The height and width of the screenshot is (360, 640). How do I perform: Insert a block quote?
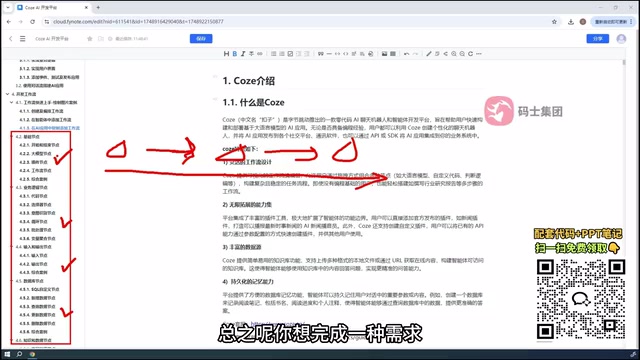[x=320, y=54]
